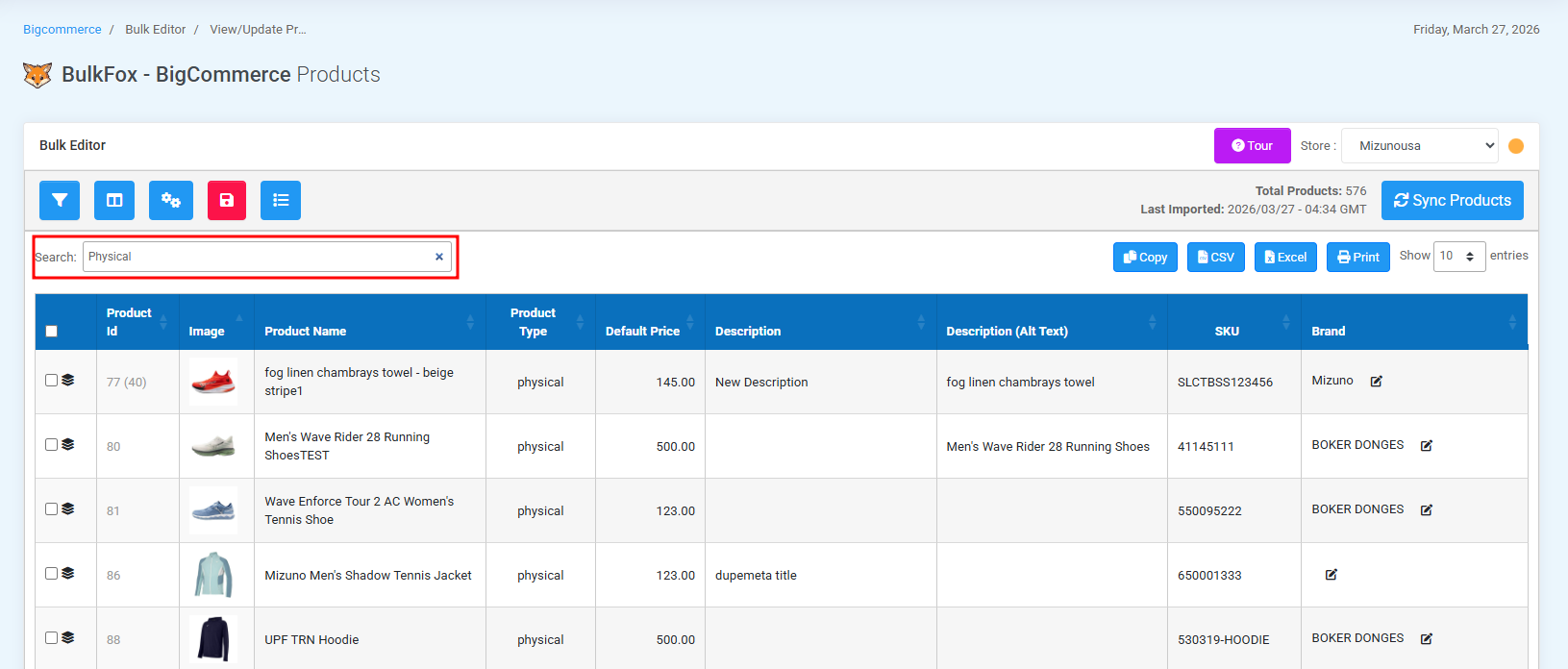This screenshot has height=669, width=1568.
Task: Select checkbox for product 86
Action: click(52, 573)
